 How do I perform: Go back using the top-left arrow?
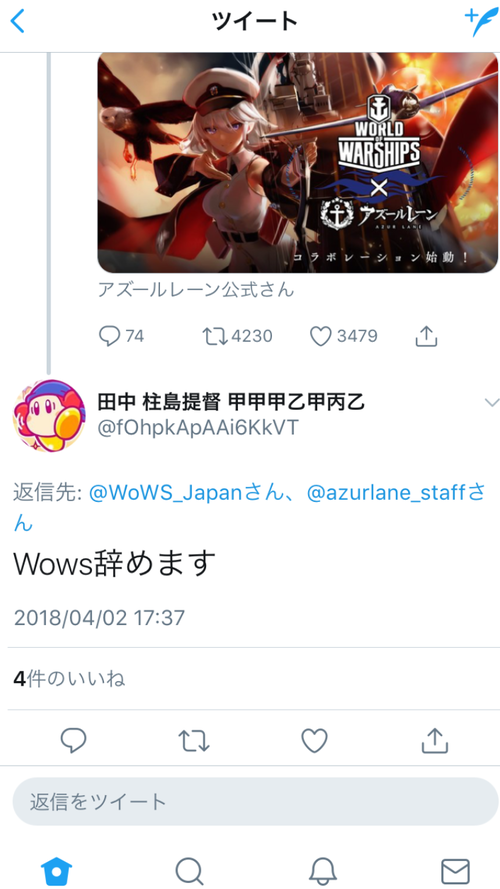tap(18, 22)
